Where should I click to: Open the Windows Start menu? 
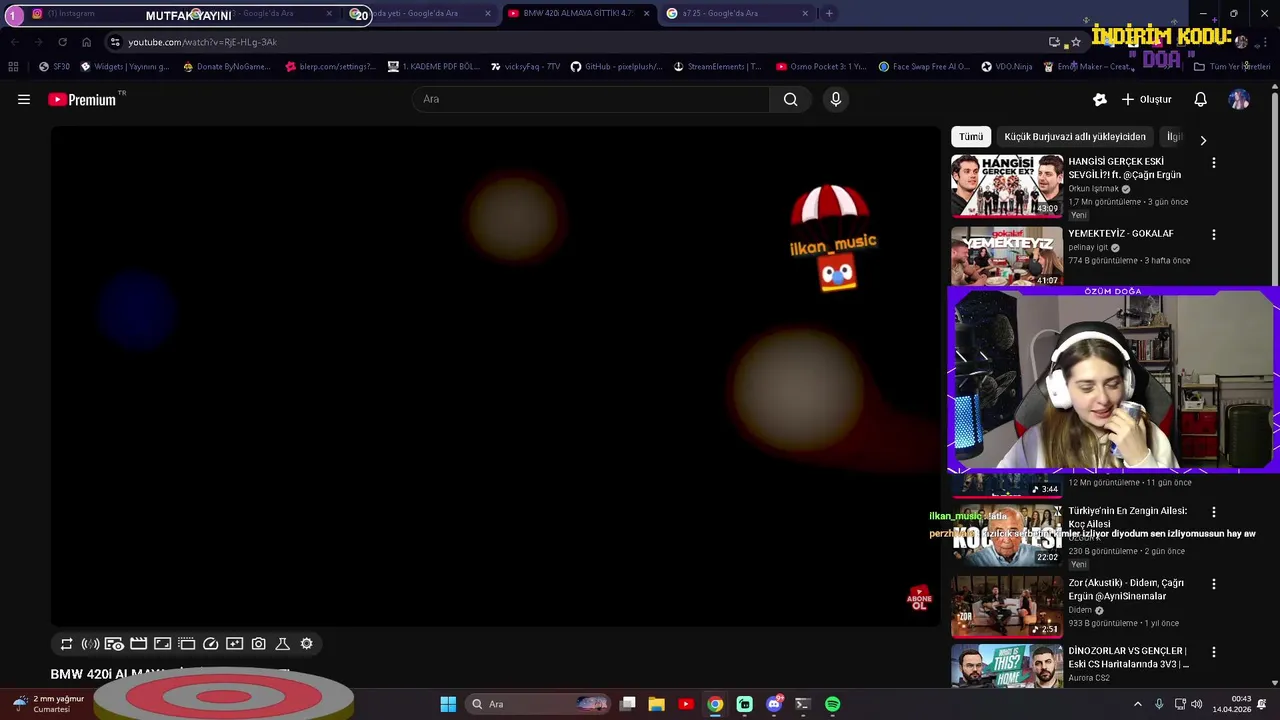(448, 704)
